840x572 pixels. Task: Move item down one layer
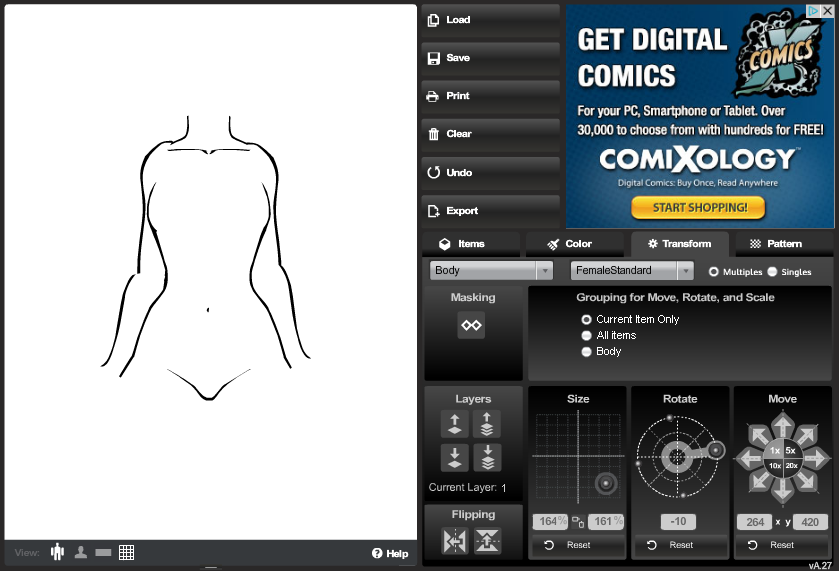[455, 457]
